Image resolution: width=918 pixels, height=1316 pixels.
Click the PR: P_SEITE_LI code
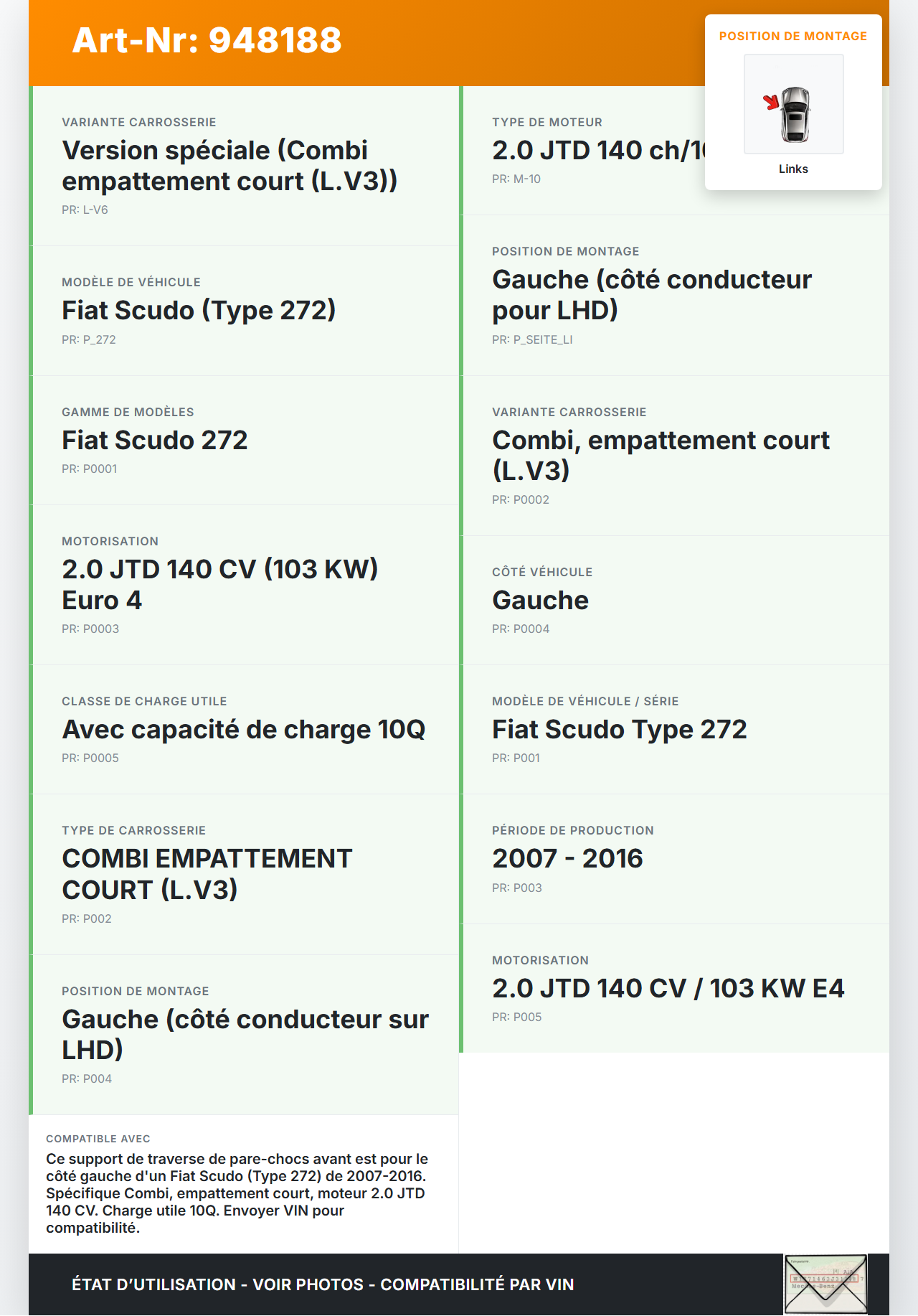(x=532, y=340)
